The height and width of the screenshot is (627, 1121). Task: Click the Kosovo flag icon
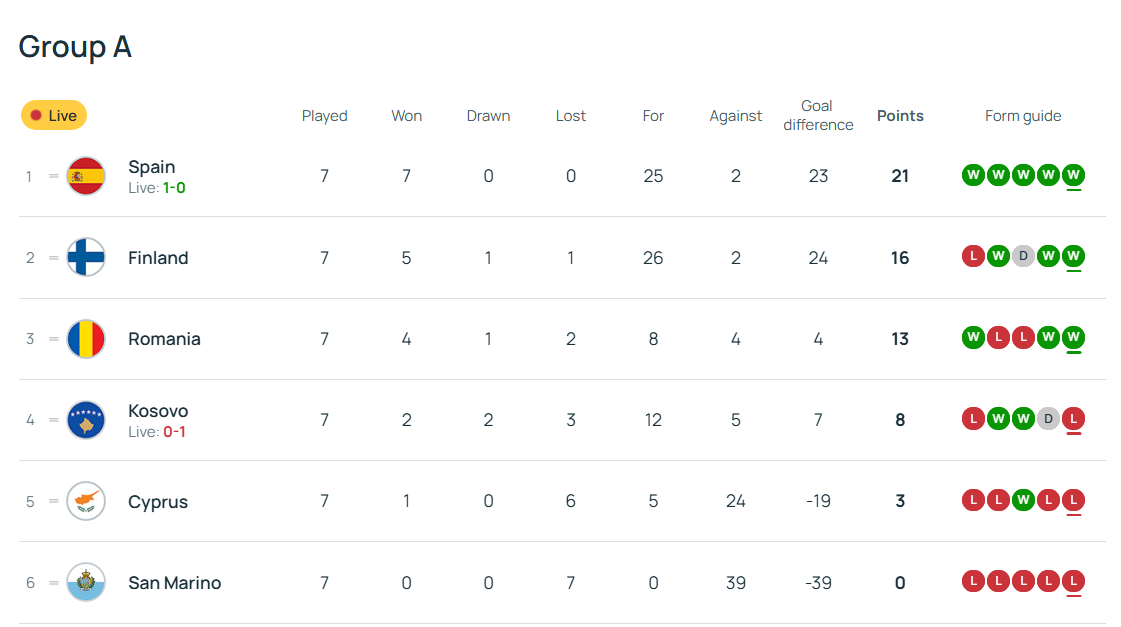[x=86, y=420]
